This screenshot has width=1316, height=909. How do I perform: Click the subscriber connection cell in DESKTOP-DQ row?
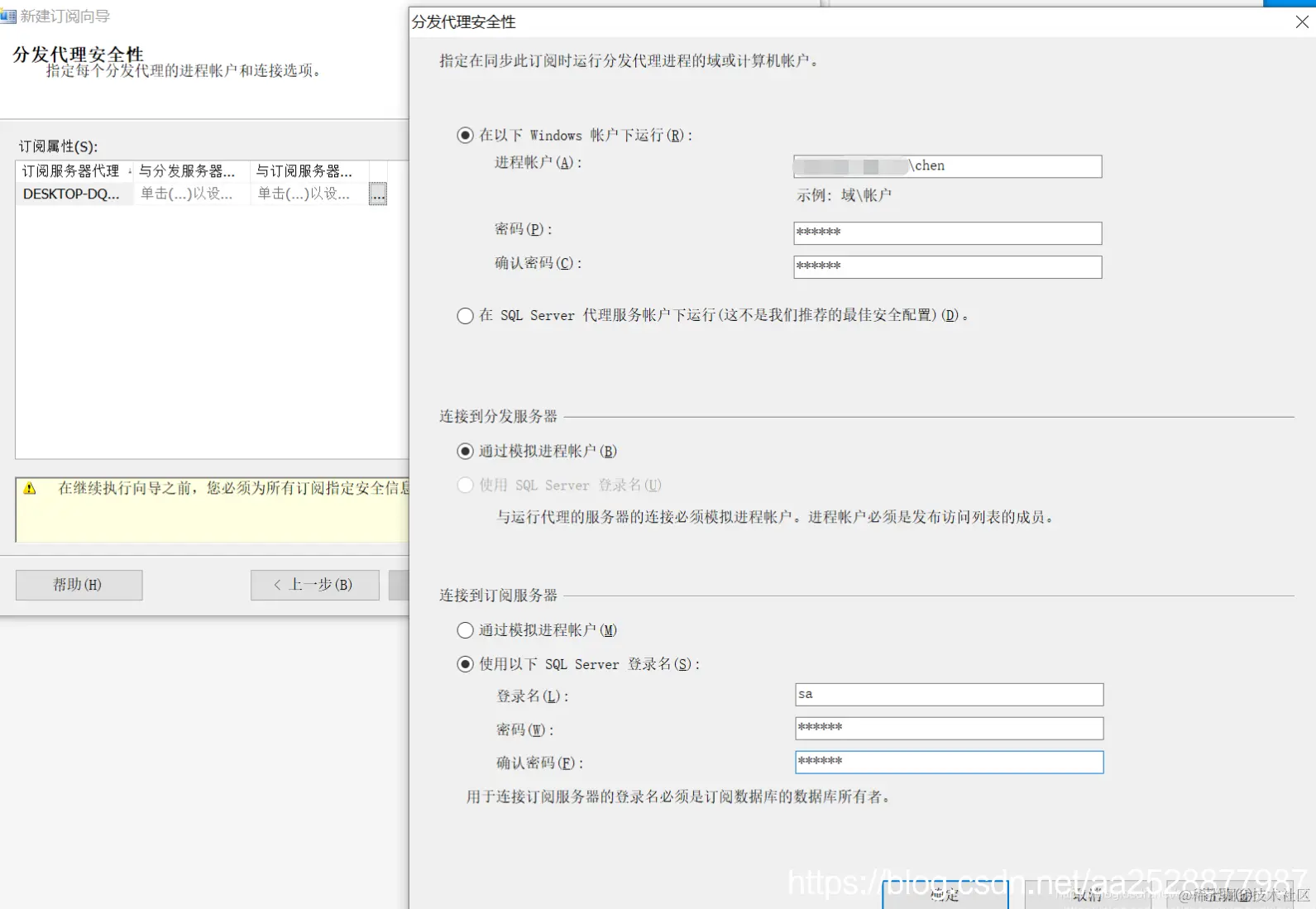309,194
